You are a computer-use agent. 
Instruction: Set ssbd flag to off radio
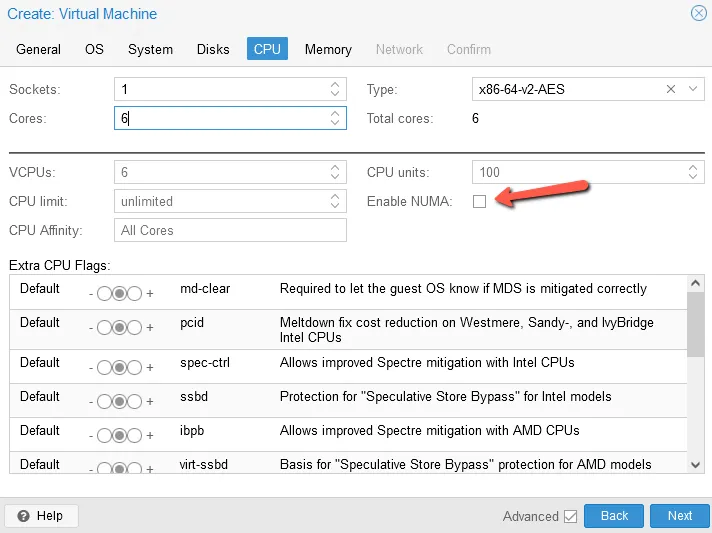pos(104,401)
